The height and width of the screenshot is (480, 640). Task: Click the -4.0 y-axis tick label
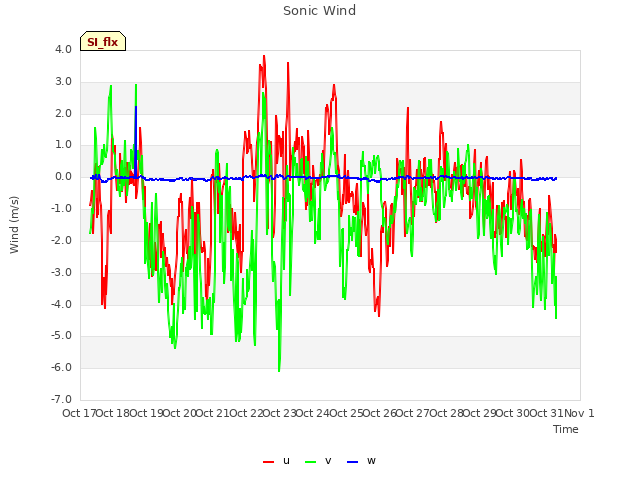click(62, 304)
